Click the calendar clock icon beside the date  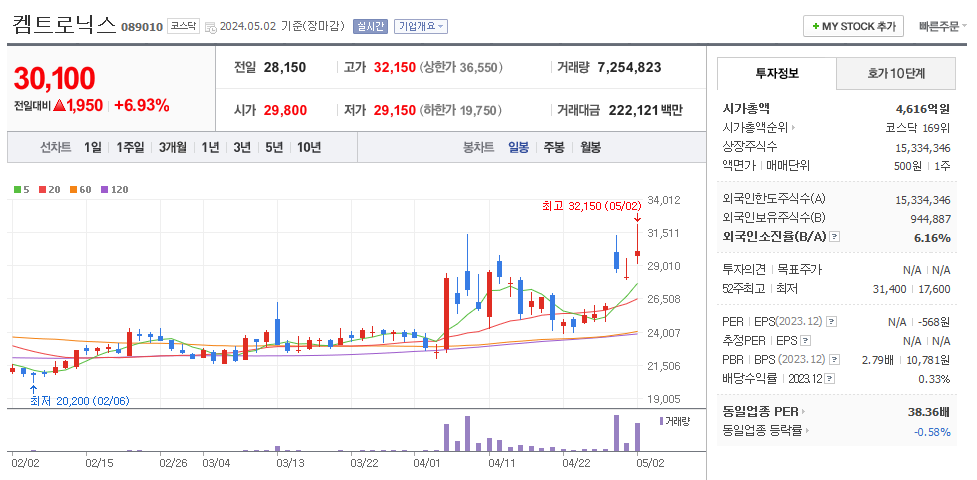tap(211, 27)
